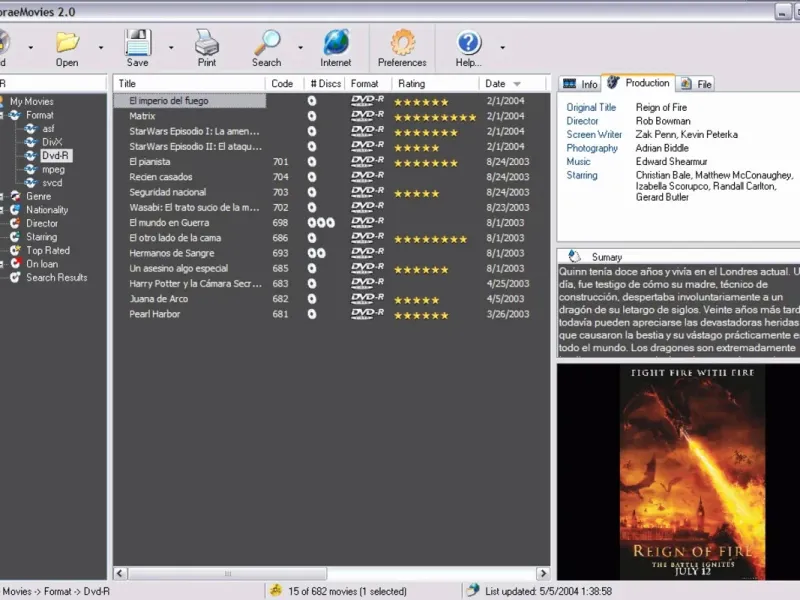
Task: Click the Open folder toolbar icon
Action: (x=67, y=42)
